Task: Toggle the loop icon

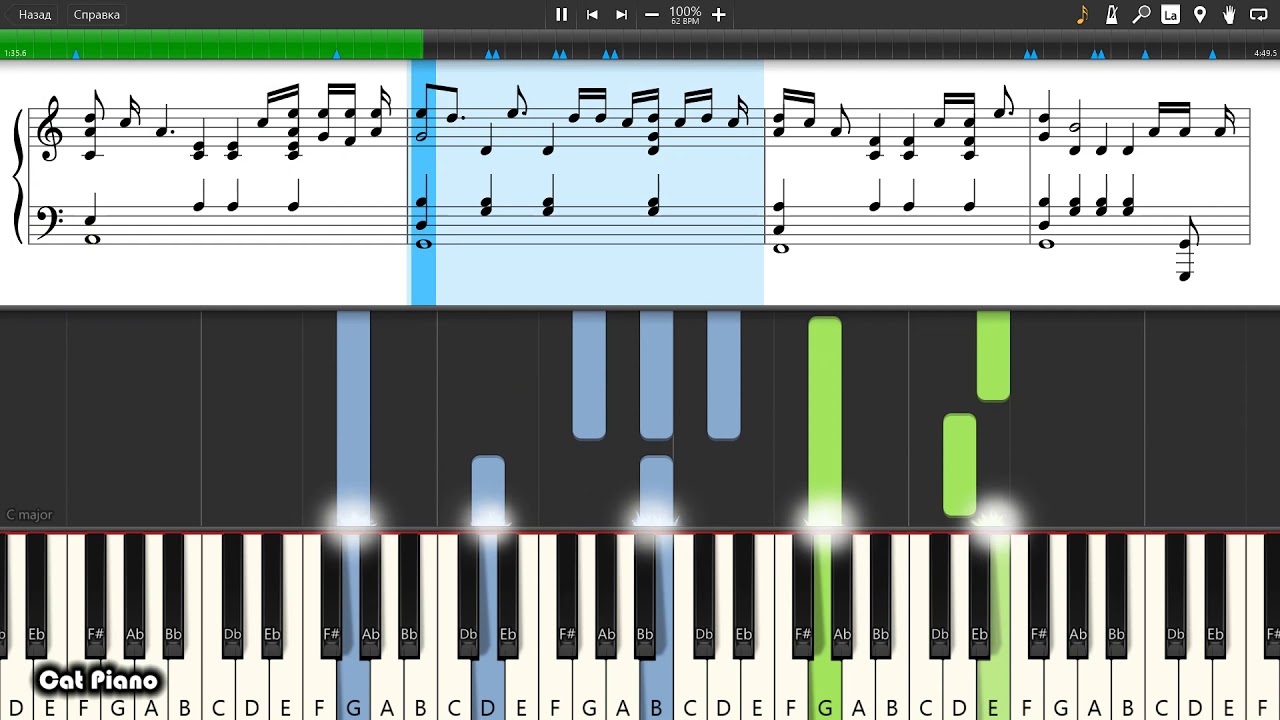Action: 1259,14
